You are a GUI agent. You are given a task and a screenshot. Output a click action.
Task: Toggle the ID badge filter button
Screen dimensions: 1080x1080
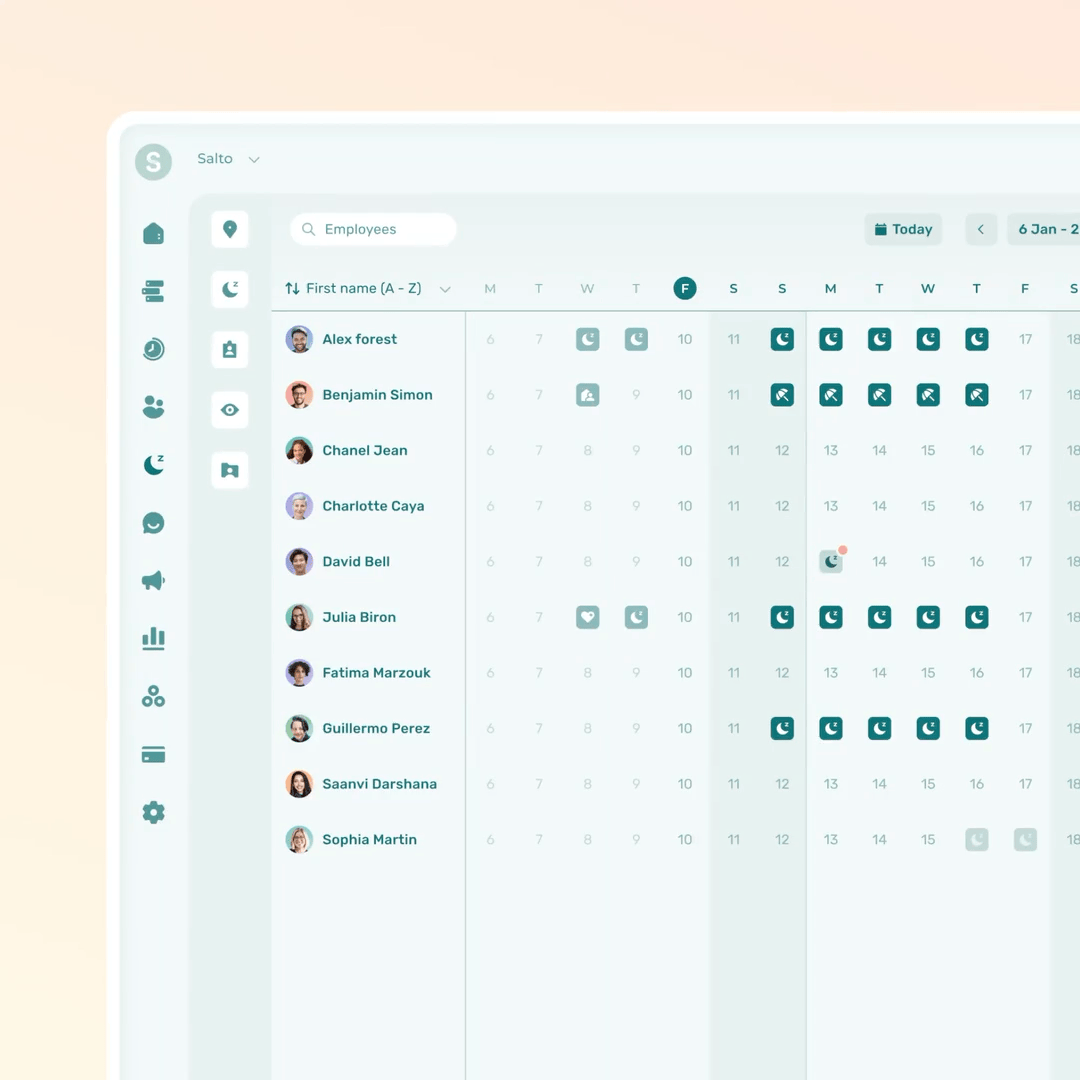click(x=230, y=350)
